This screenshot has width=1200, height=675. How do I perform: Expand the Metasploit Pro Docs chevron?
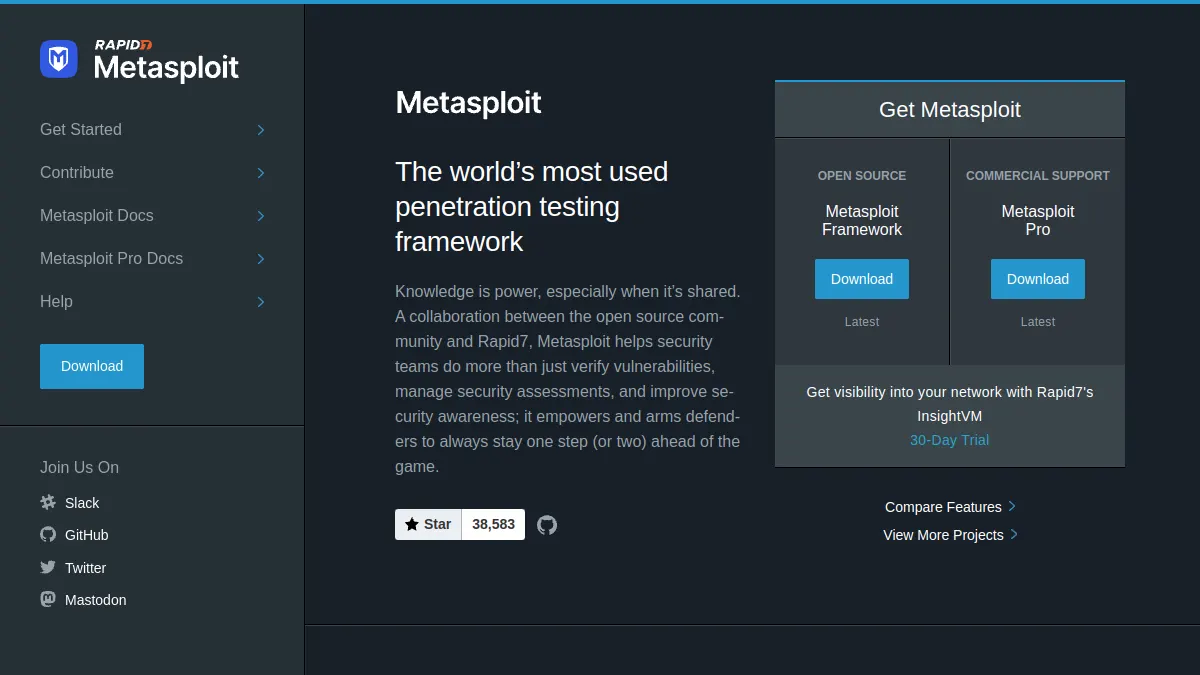(x=261, y=259)
